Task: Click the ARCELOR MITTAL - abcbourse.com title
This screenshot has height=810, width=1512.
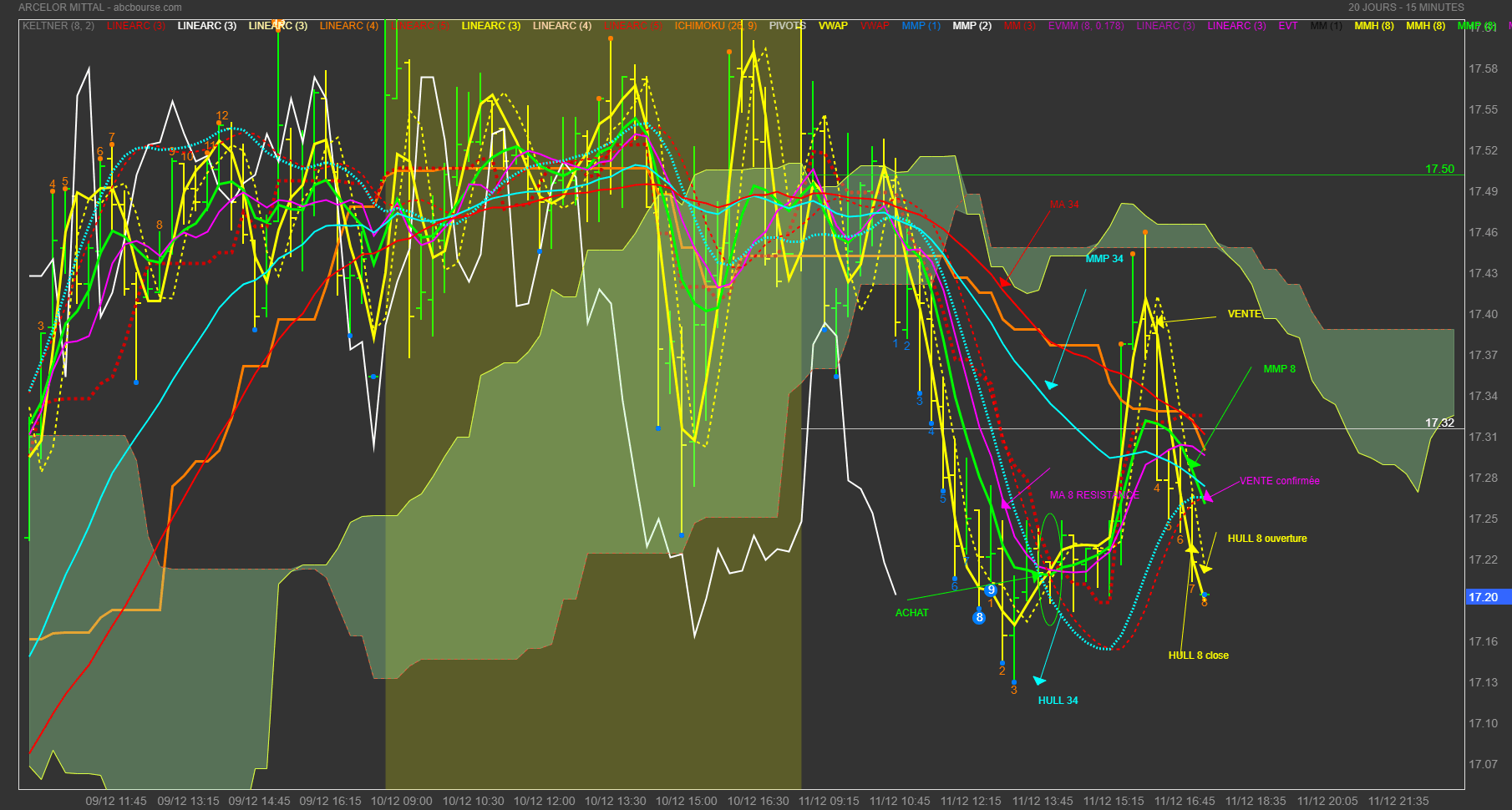Action: click(x=100, y=8)
